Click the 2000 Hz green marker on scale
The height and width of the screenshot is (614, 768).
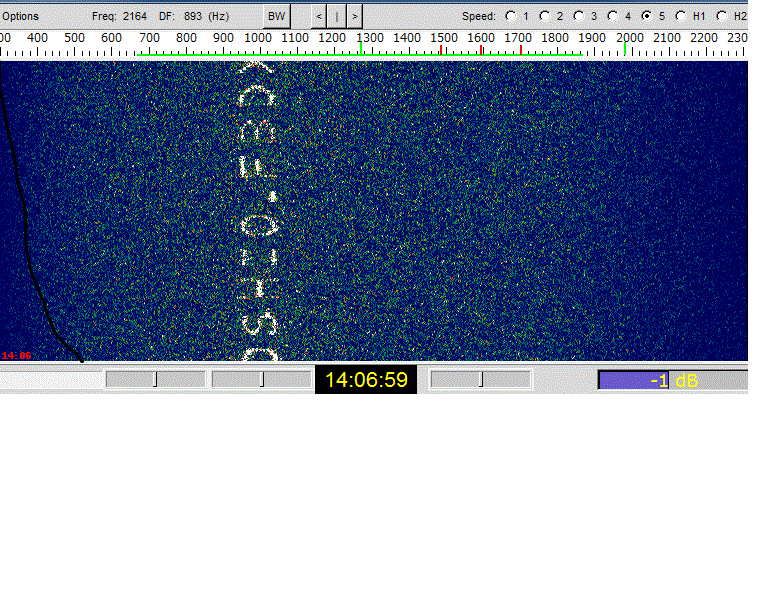(626, 48)
